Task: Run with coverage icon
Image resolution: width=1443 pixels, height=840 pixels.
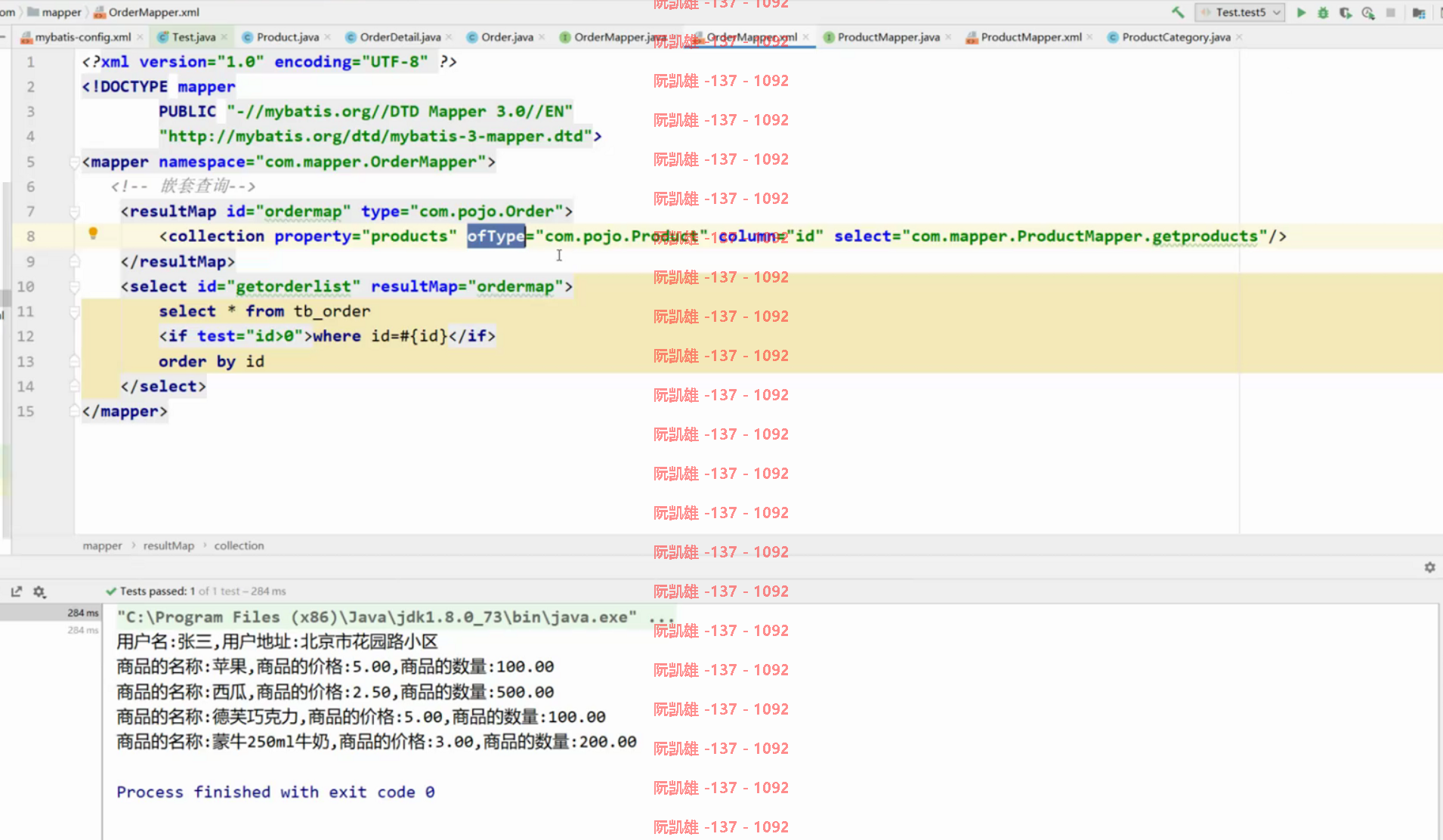Action: (x=1346, y=12)
